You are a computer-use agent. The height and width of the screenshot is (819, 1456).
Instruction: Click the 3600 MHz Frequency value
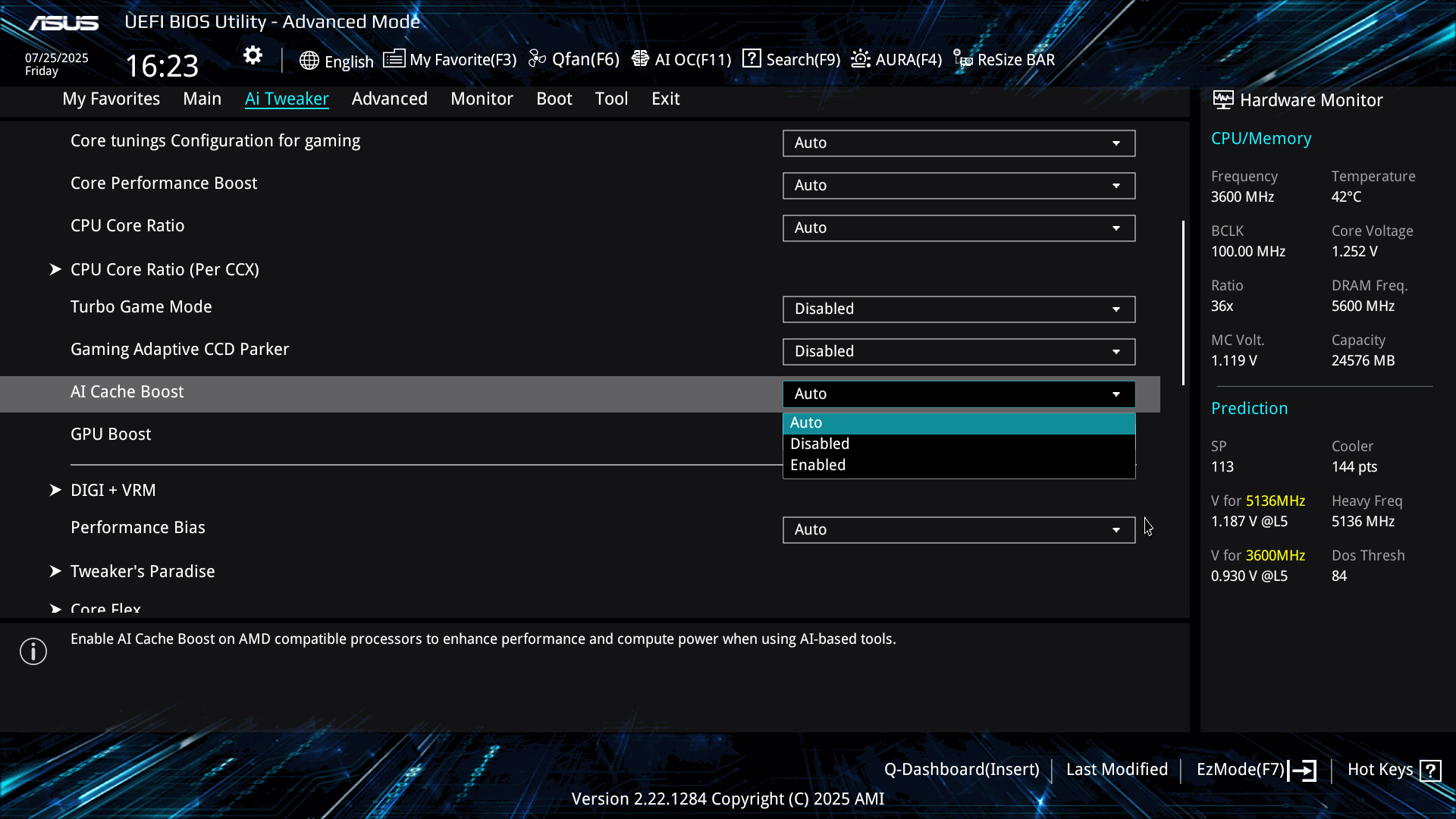click(1242, 197)
